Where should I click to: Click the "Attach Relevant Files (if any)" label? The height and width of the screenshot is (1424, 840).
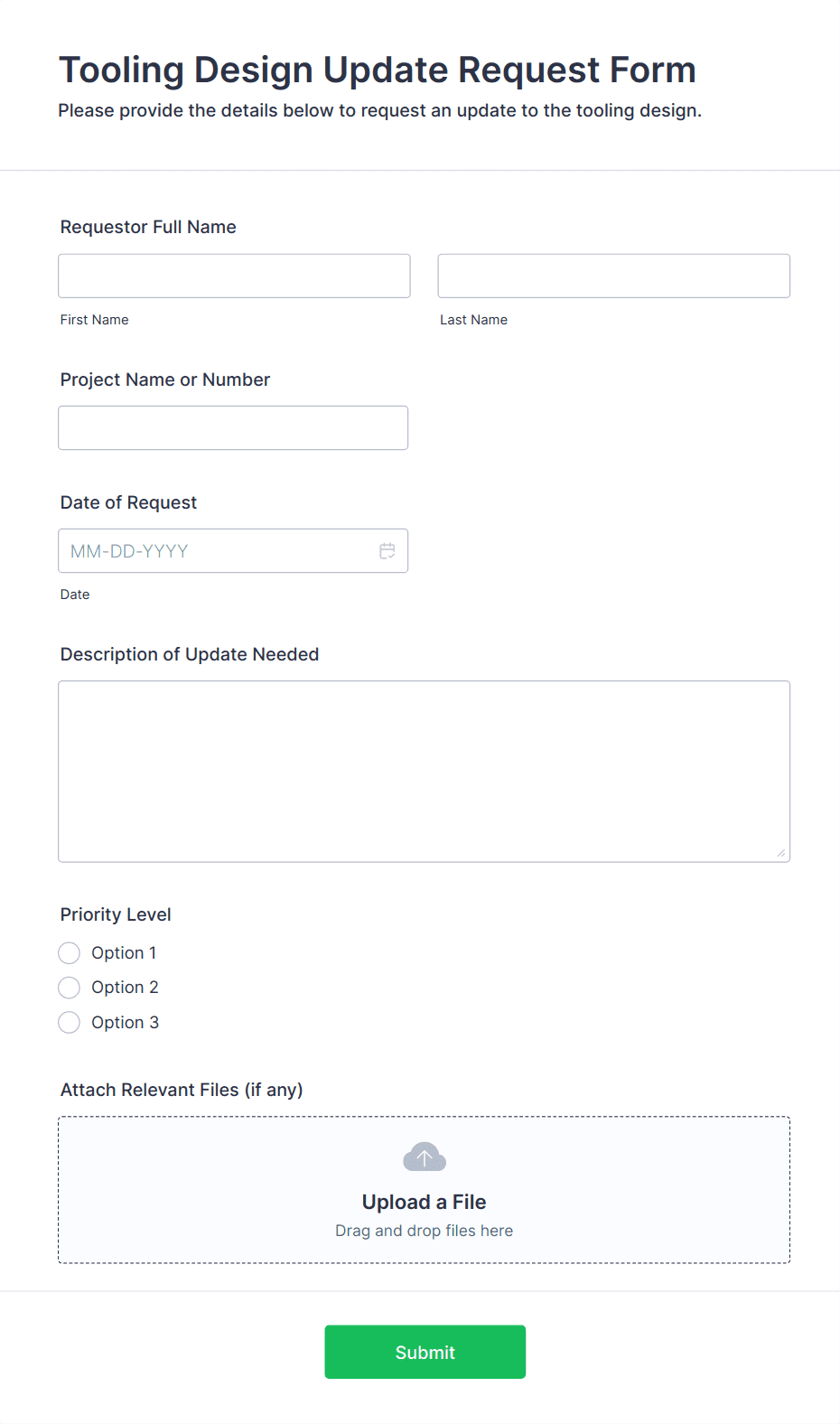tap(182, 1090)
